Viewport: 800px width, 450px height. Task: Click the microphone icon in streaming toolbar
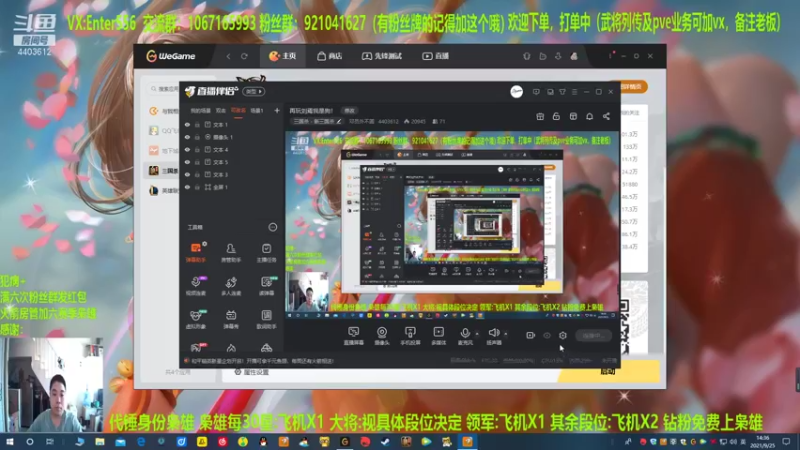coord(465,333)
